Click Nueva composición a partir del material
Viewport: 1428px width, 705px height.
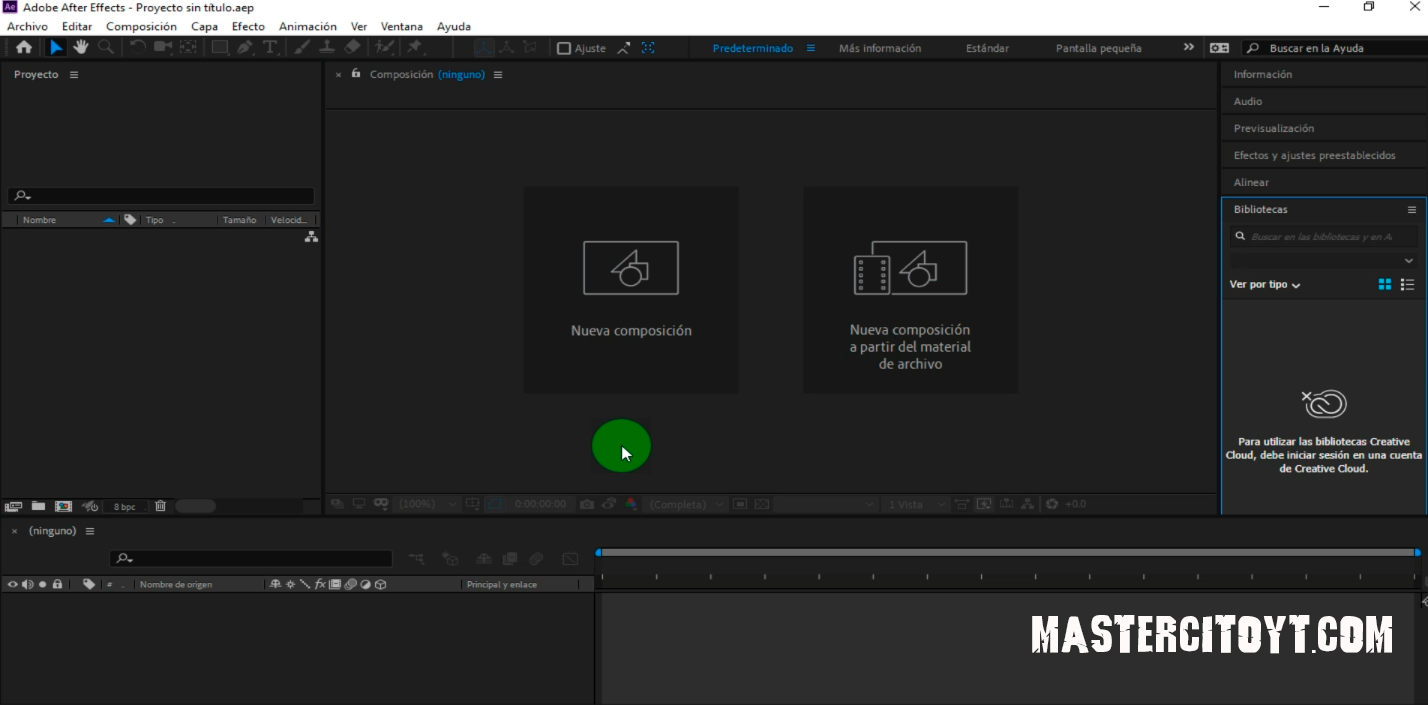(x=910, y=290)
